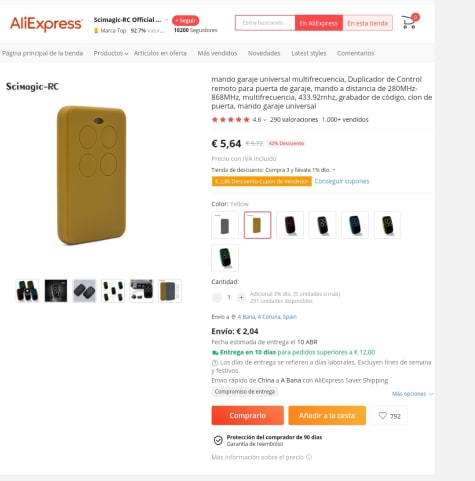Select the green remote color option
The width and height of the screenshot is (475, 481).
[x=225, y=258]
